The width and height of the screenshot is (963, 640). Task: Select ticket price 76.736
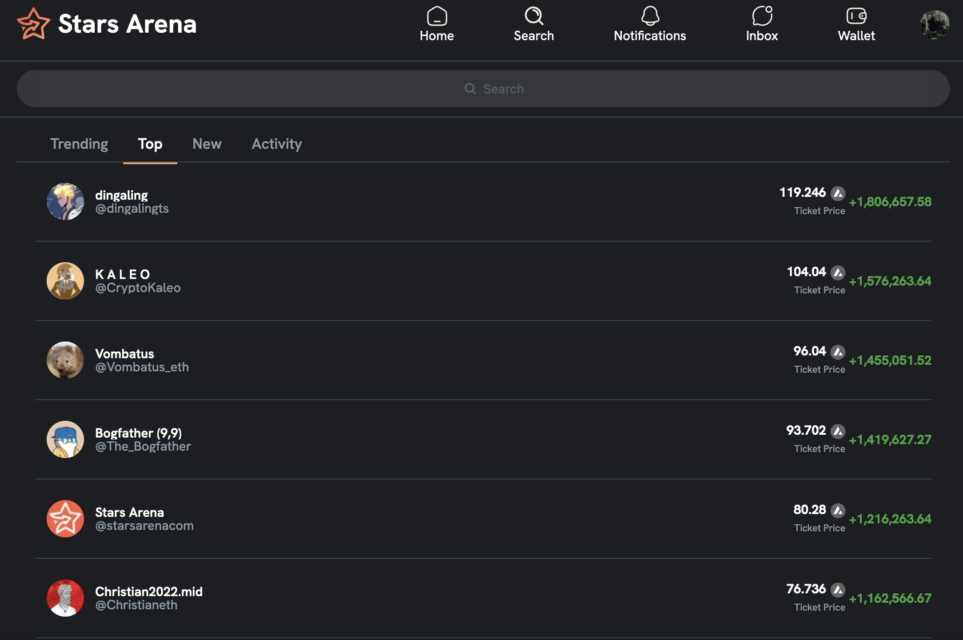(x=806, y=589)
